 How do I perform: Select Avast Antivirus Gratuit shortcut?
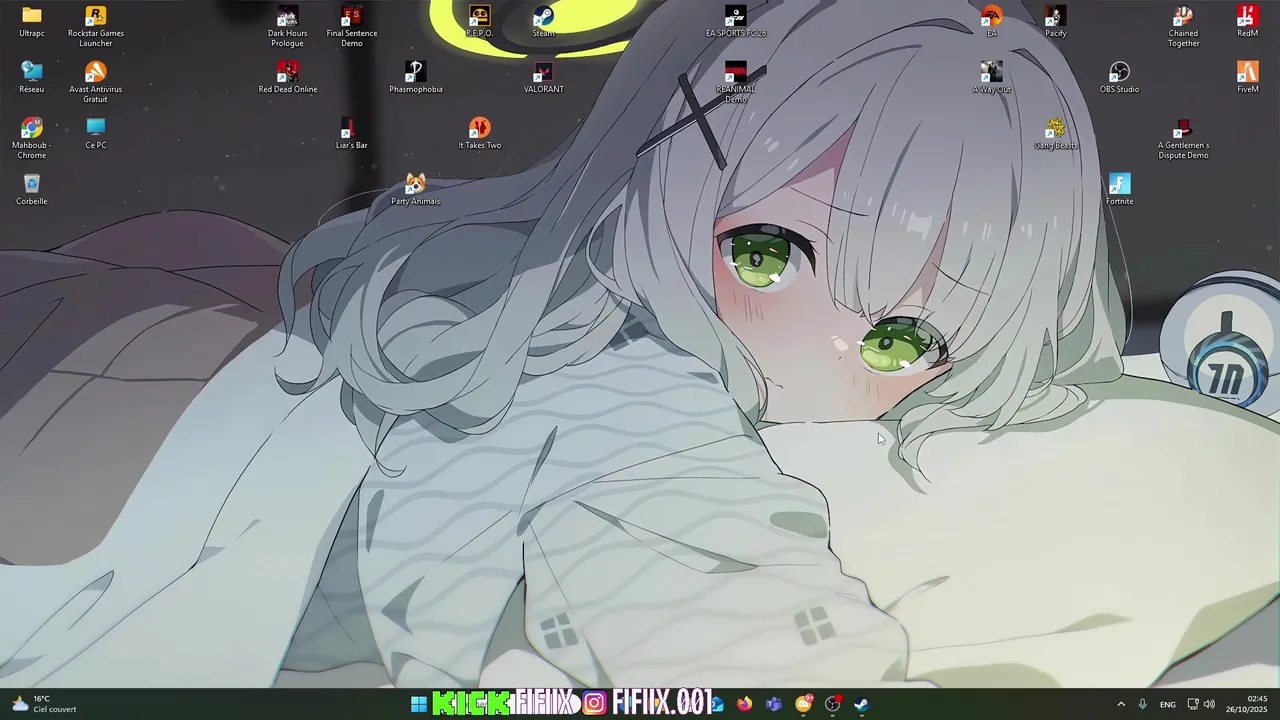coord(96,82)
